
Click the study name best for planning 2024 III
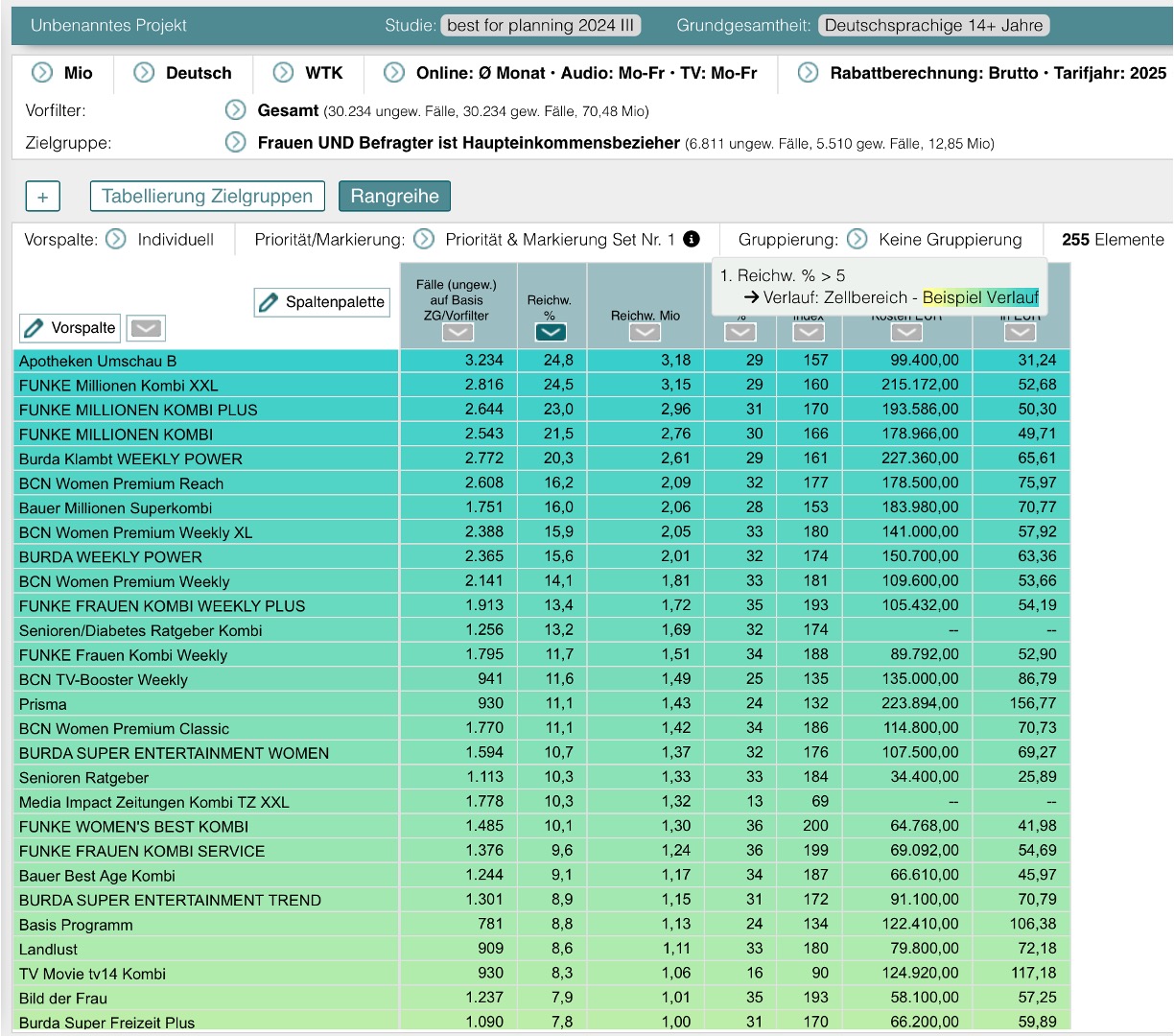(x=540, y=26)
